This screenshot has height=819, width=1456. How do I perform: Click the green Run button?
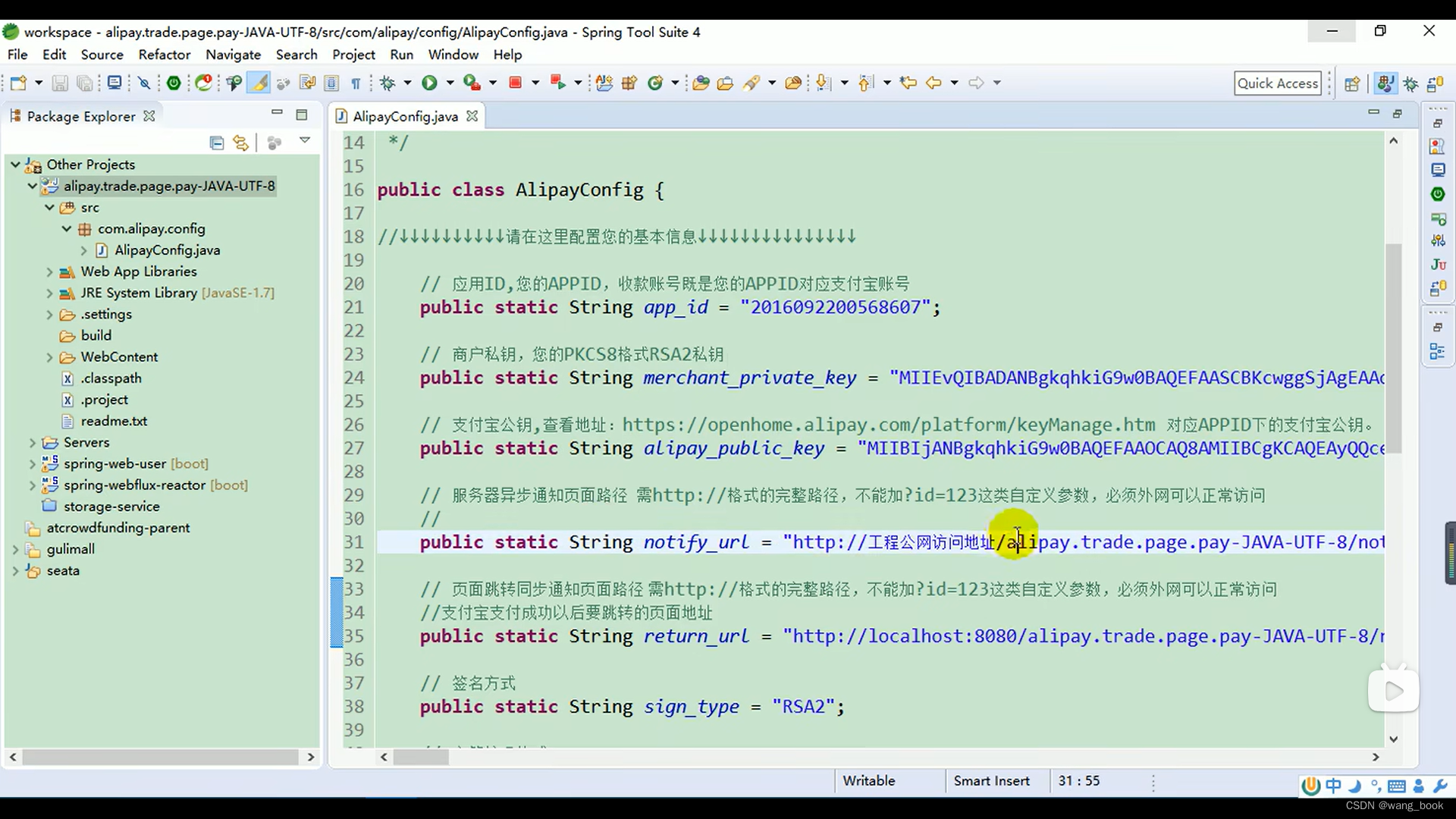429,83
